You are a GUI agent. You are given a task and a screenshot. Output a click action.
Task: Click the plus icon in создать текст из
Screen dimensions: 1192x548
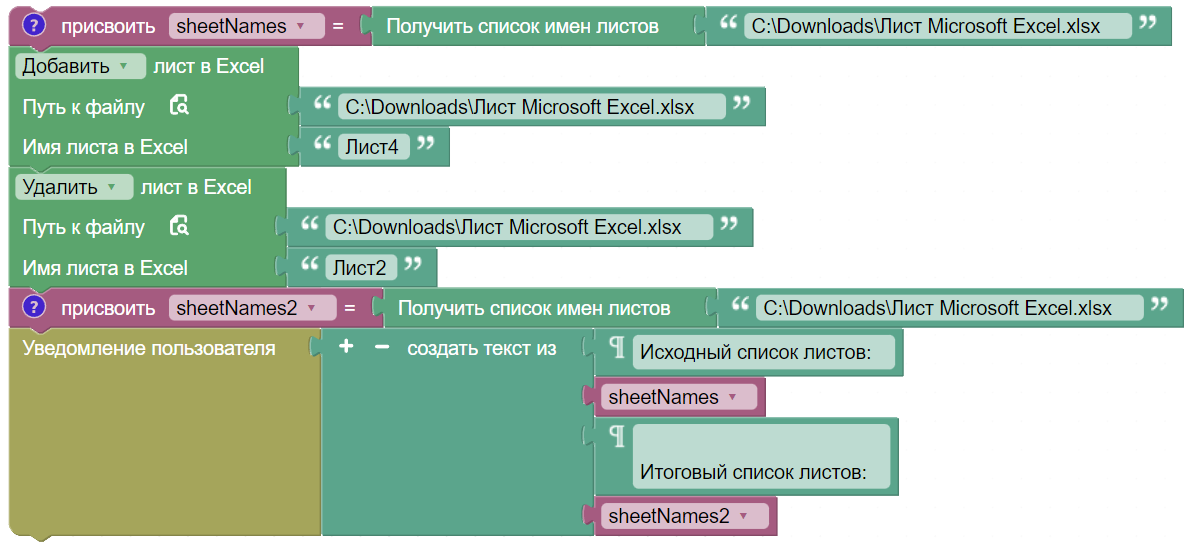pos(346,347)
